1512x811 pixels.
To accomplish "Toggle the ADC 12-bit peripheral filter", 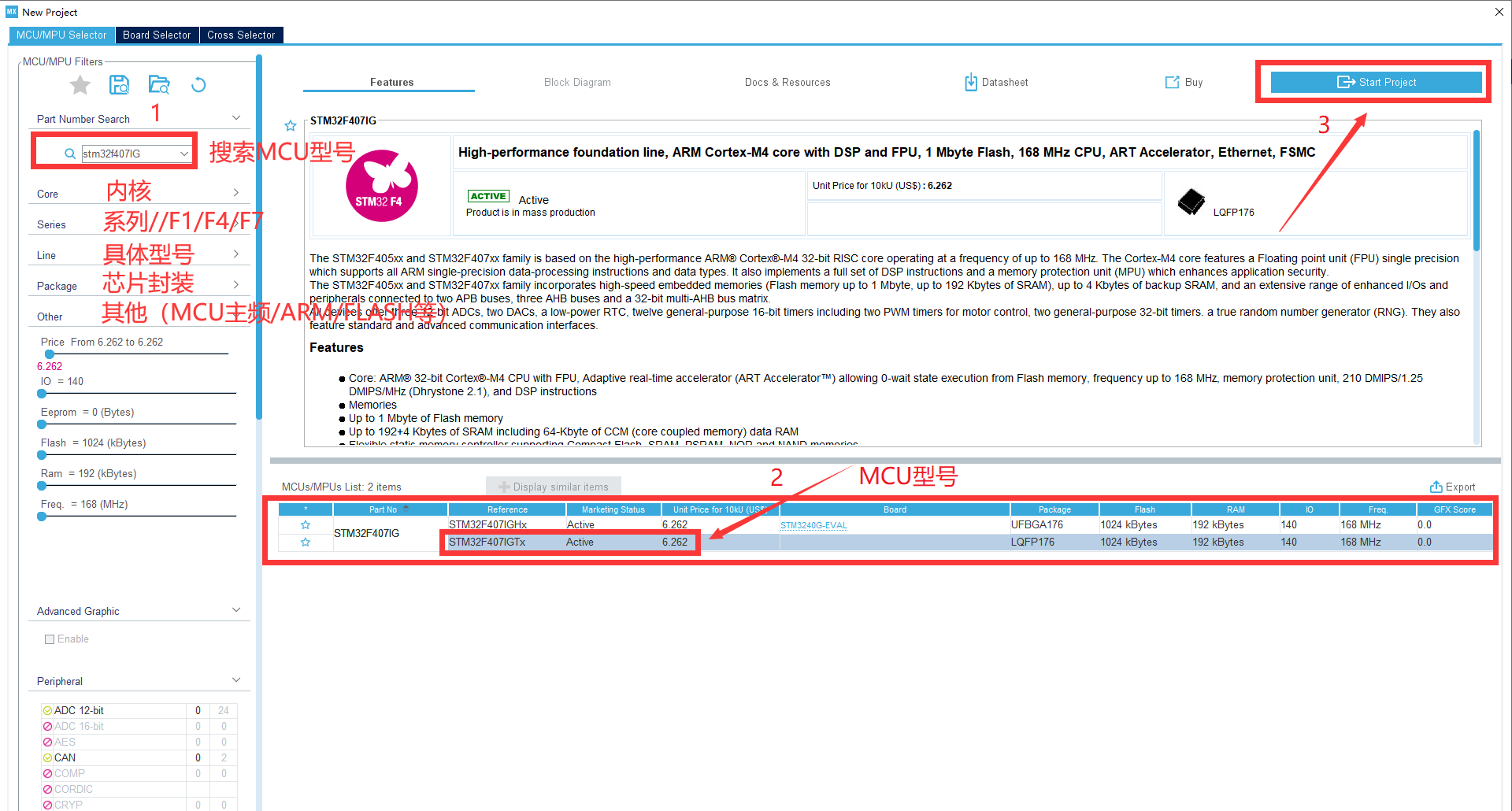I will click(48, 711).
